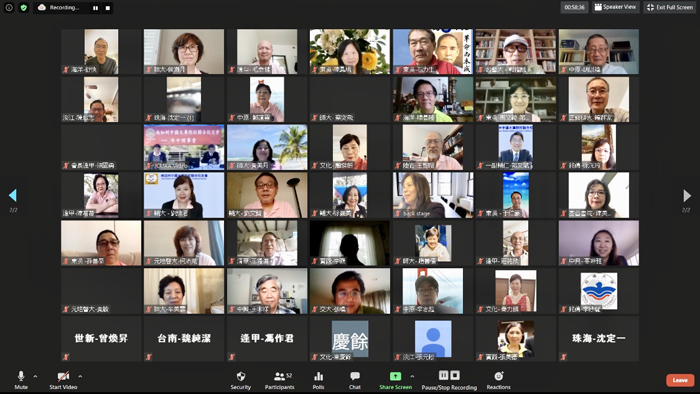700x394 pixels.
Task: Stop the recording from the top indicator
Action: (x=108, y=8)
